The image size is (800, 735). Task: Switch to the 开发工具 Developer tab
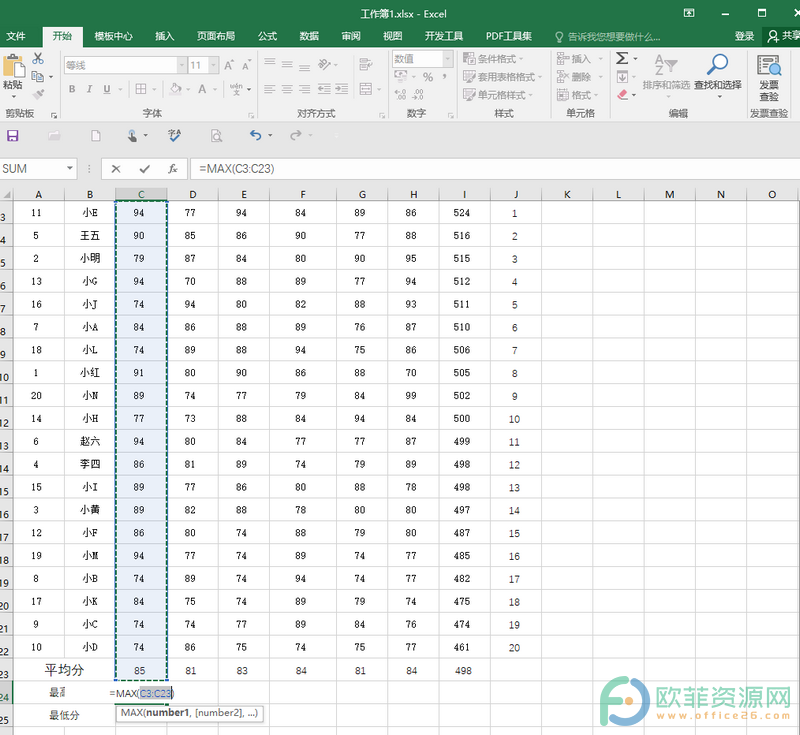coord(444,36)
